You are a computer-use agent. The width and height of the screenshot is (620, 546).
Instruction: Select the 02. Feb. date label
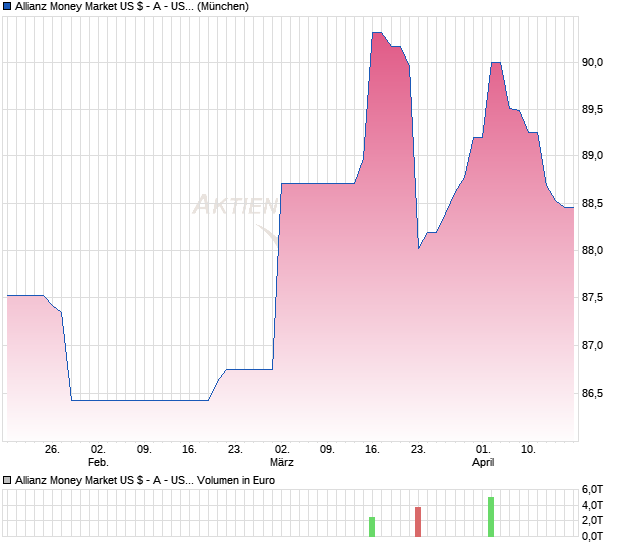tap(97, 456)
